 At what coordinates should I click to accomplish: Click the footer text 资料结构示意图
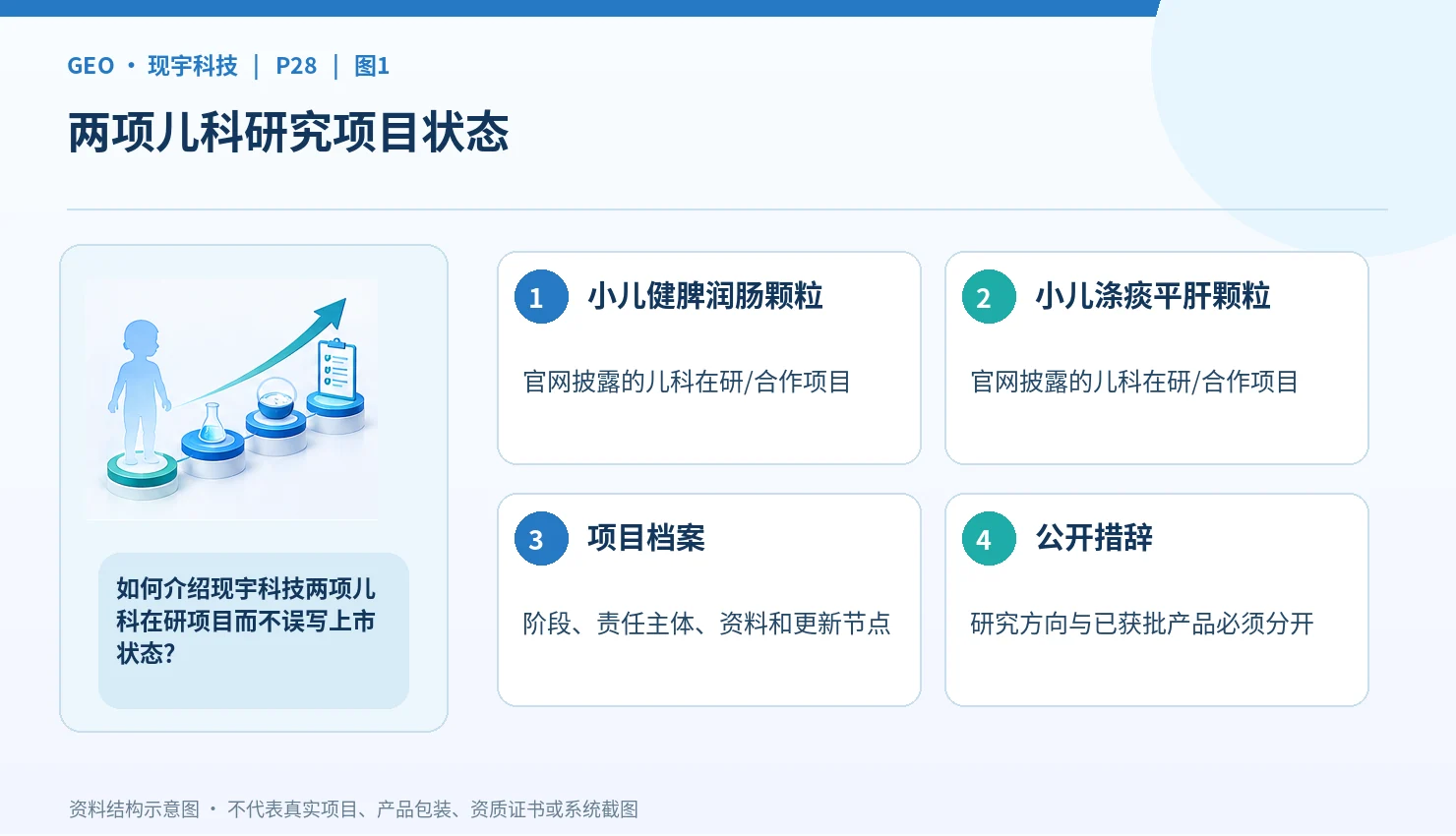[x=134, y=809]
